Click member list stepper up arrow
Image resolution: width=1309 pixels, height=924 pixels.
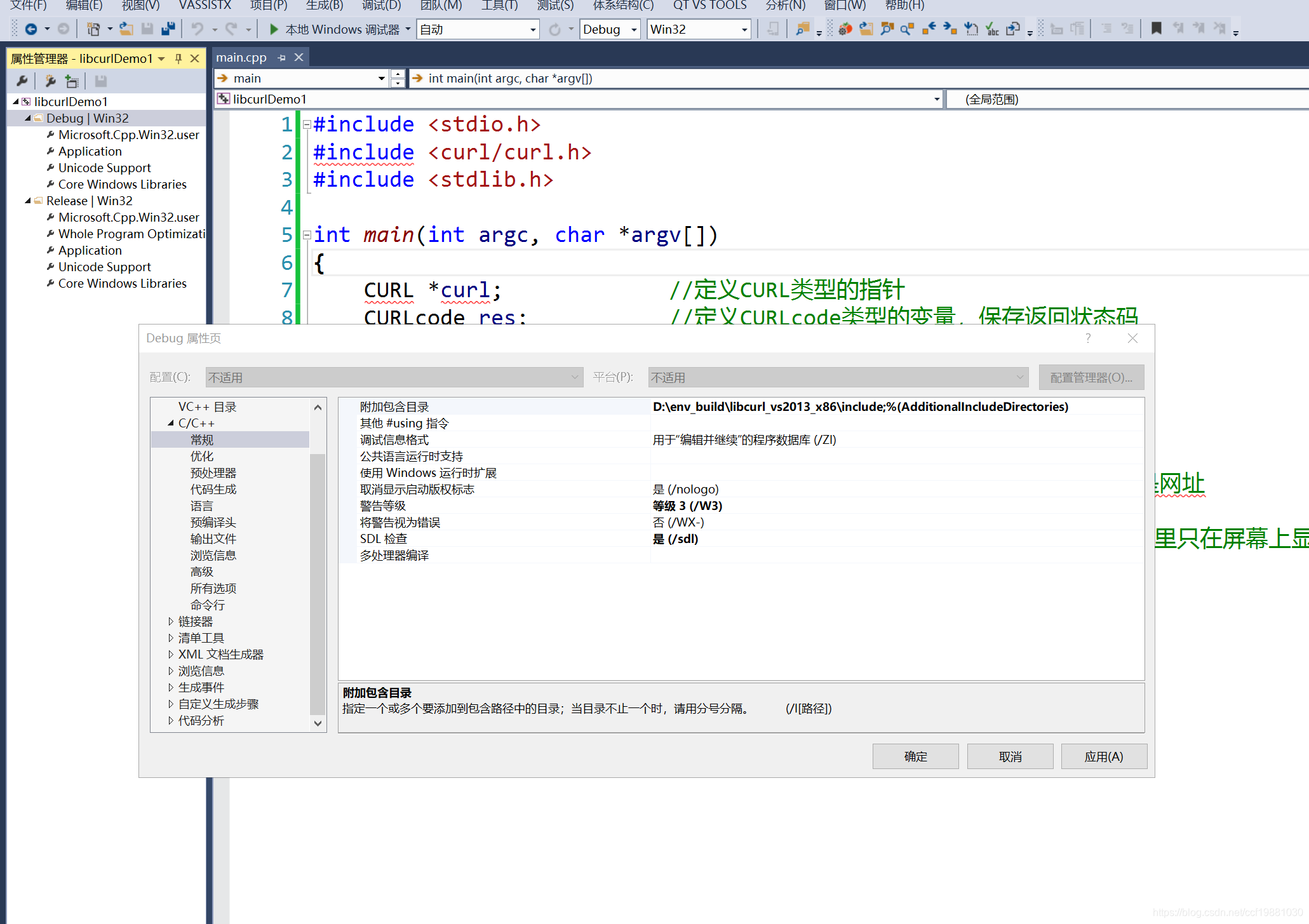[x=398, y=74]
